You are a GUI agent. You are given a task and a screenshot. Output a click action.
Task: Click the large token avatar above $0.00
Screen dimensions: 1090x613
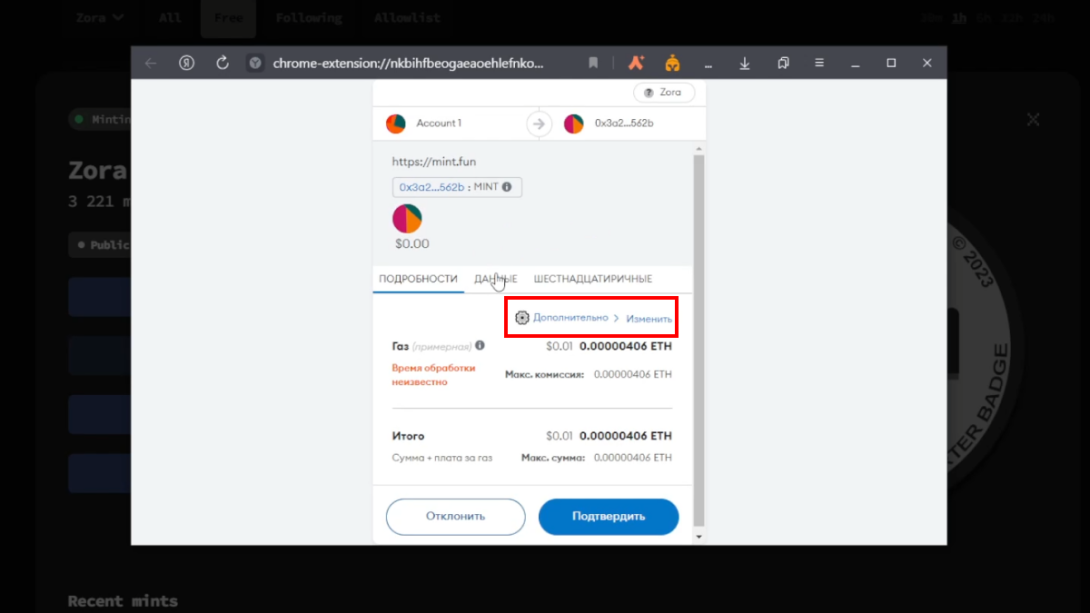(407, 218)
